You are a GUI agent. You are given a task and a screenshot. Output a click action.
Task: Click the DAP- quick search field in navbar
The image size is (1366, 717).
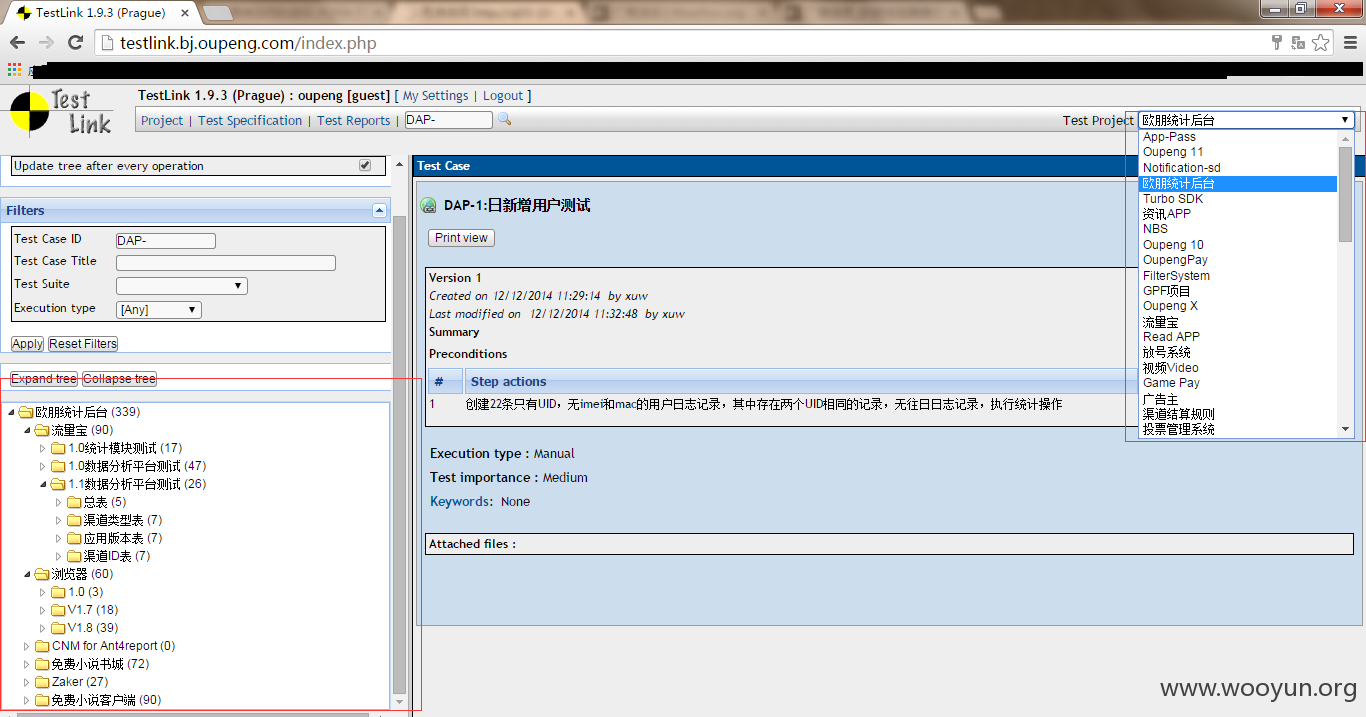pyautogui.click(x=449, y=120)
